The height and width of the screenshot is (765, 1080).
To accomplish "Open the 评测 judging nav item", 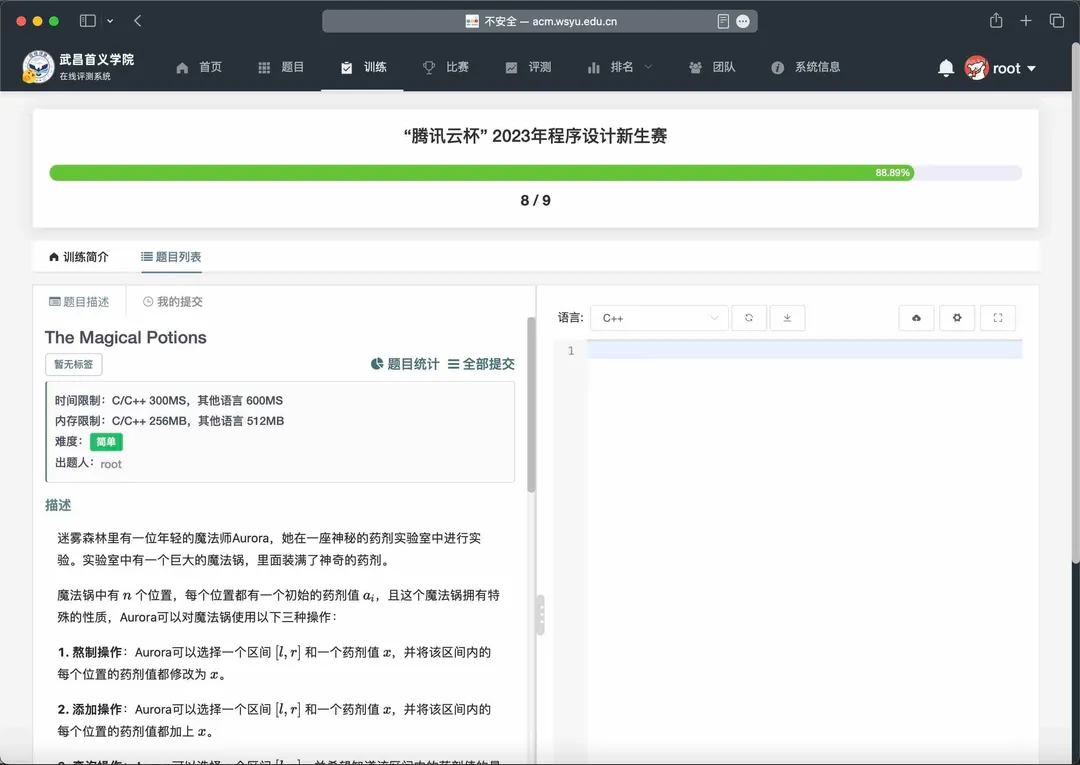I will tap(528, 67).
